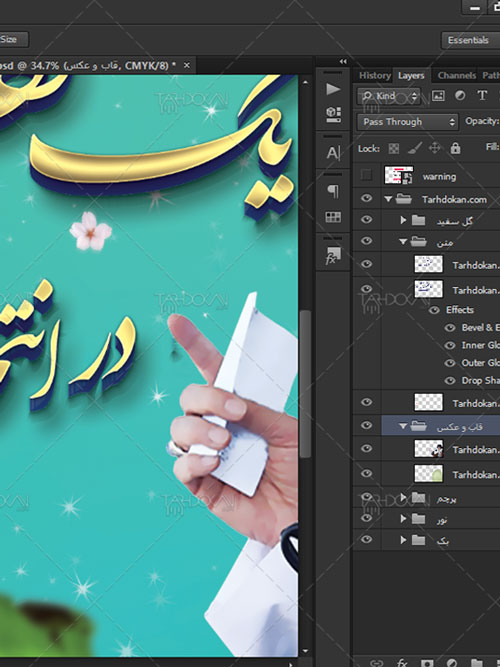This screenshot has width=500, height=667.
Task: Select the warning layer thumbnail
Action: [x=399, y=175]
